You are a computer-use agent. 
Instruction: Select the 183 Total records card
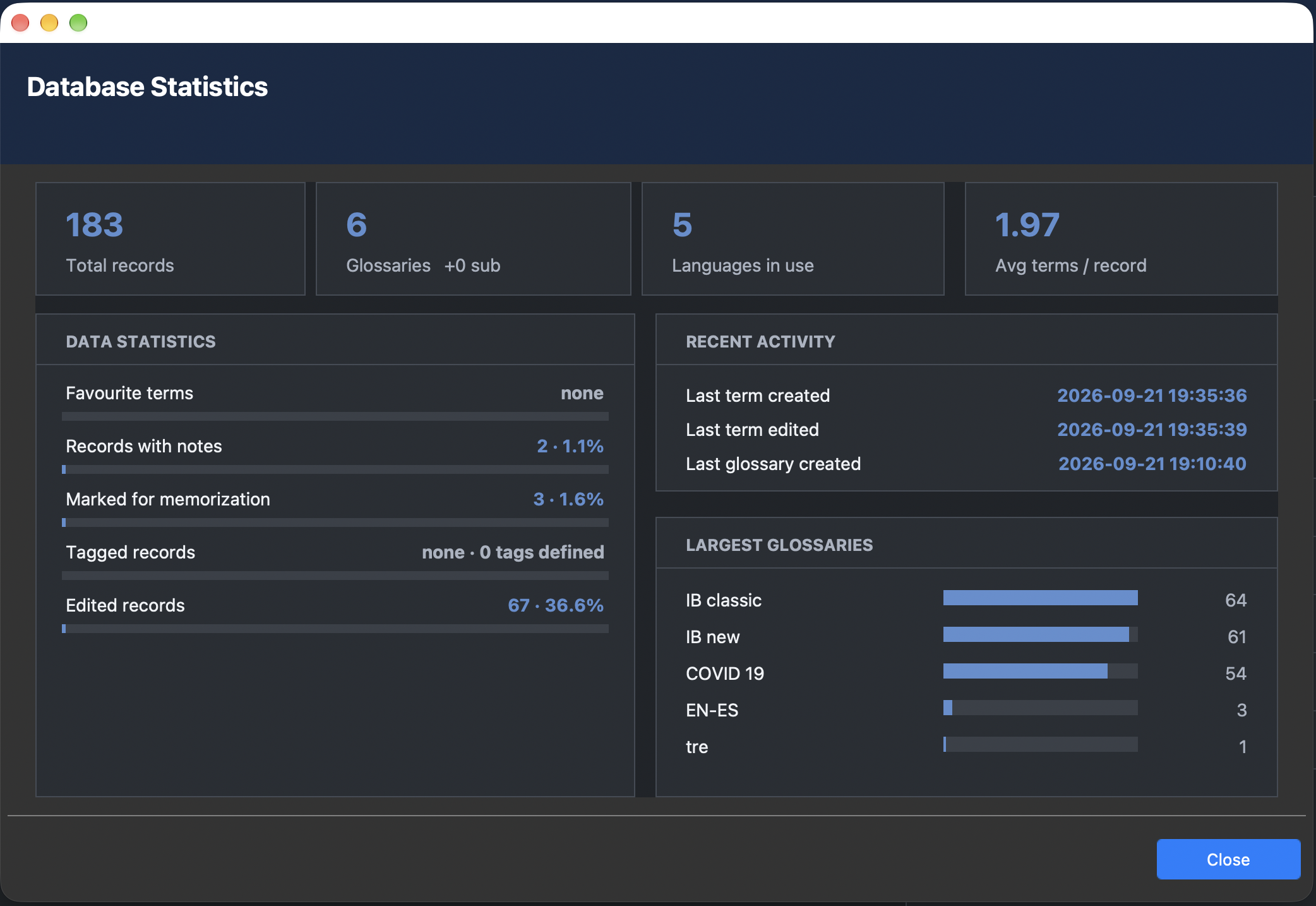click(x=170, y=239)
